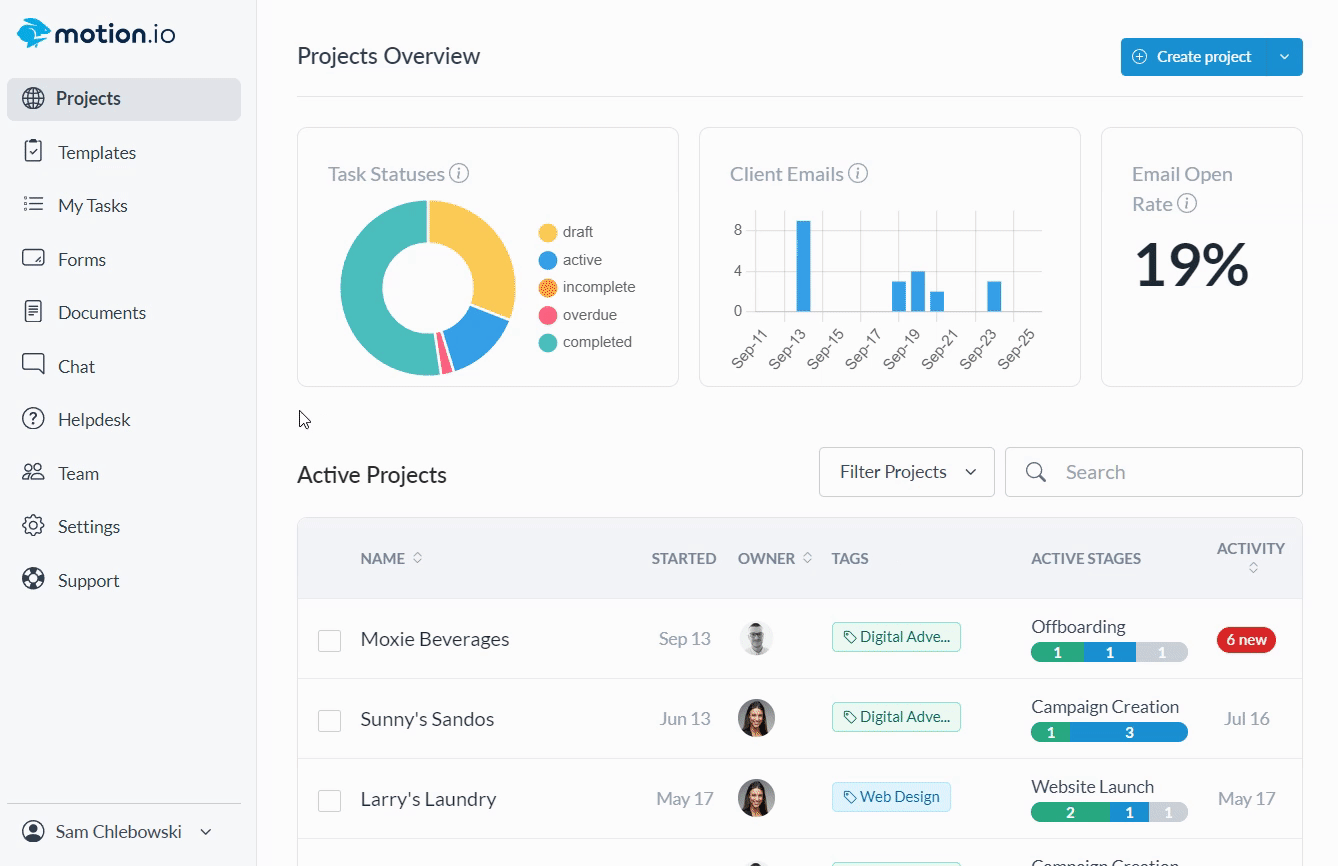Image resolution: width=1338 pixels, height=866 pixels.
Task: Click the Support lifebuoy icon
Action: 33,580
